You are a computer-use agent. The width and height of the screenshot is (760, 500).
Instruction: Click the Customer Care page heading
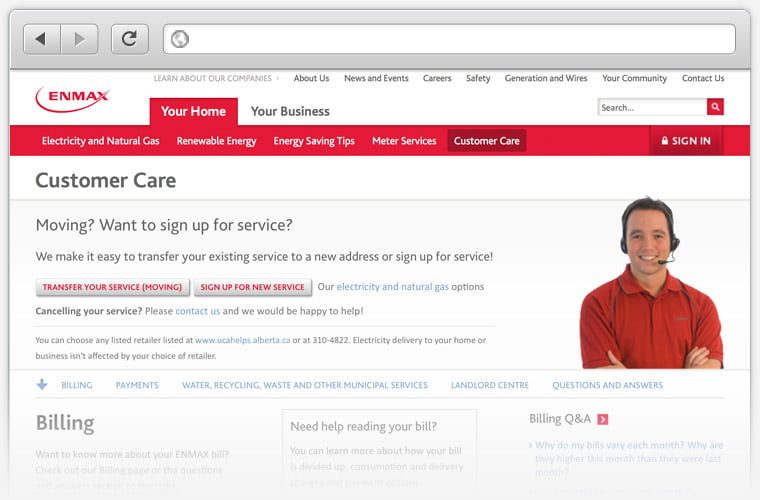(x=106, y=180)
